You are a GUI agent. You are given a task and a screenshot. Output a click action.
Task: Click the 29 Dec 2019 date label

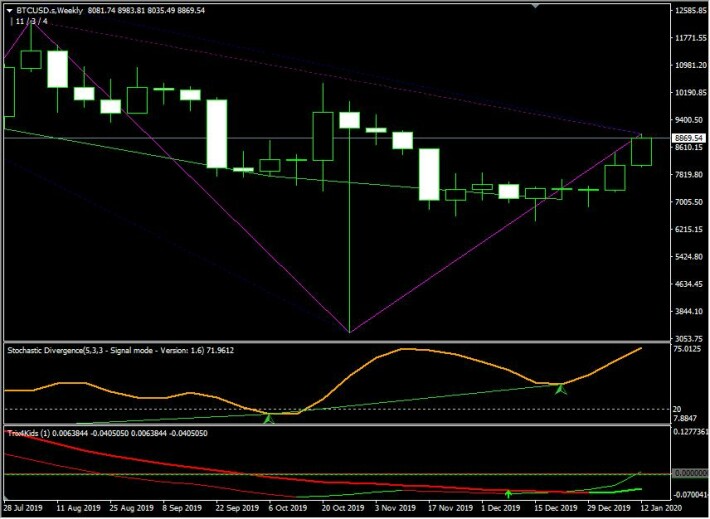(x=609, y=508)
